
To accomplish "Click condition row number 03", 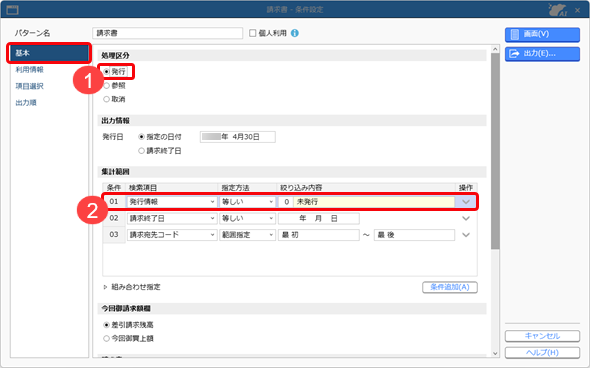I will [x=114, y=235].
